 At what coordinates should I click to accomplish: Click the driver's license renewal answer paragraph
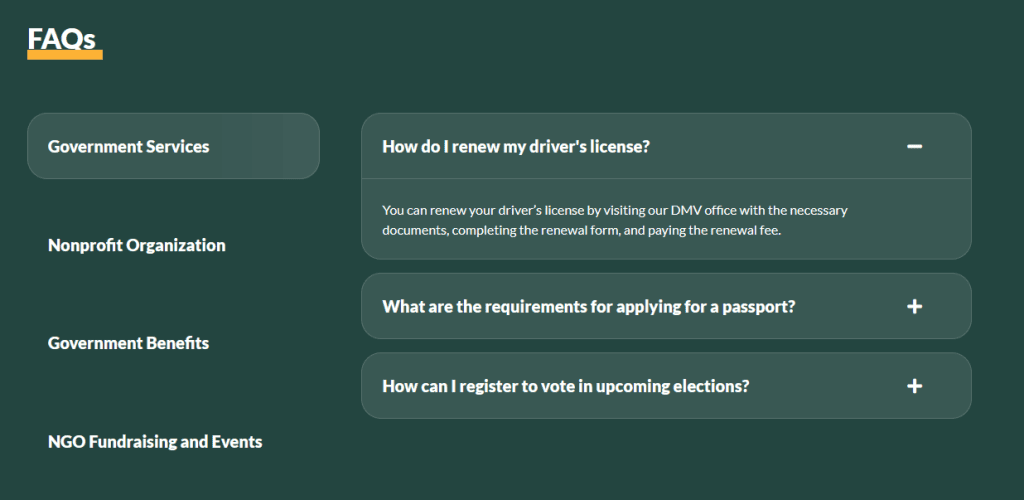615,220
